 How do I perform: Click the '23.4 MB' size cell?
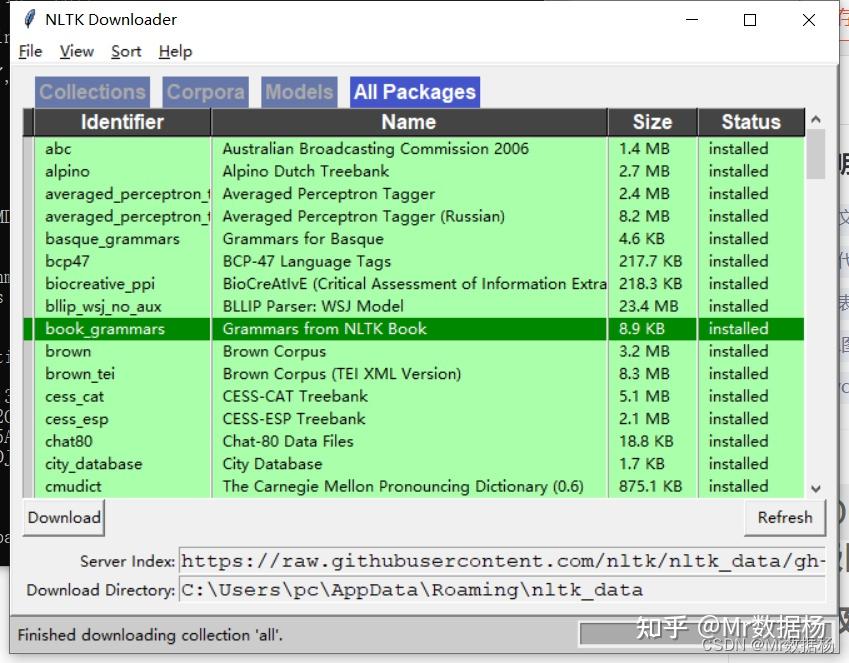coord(649,307)
